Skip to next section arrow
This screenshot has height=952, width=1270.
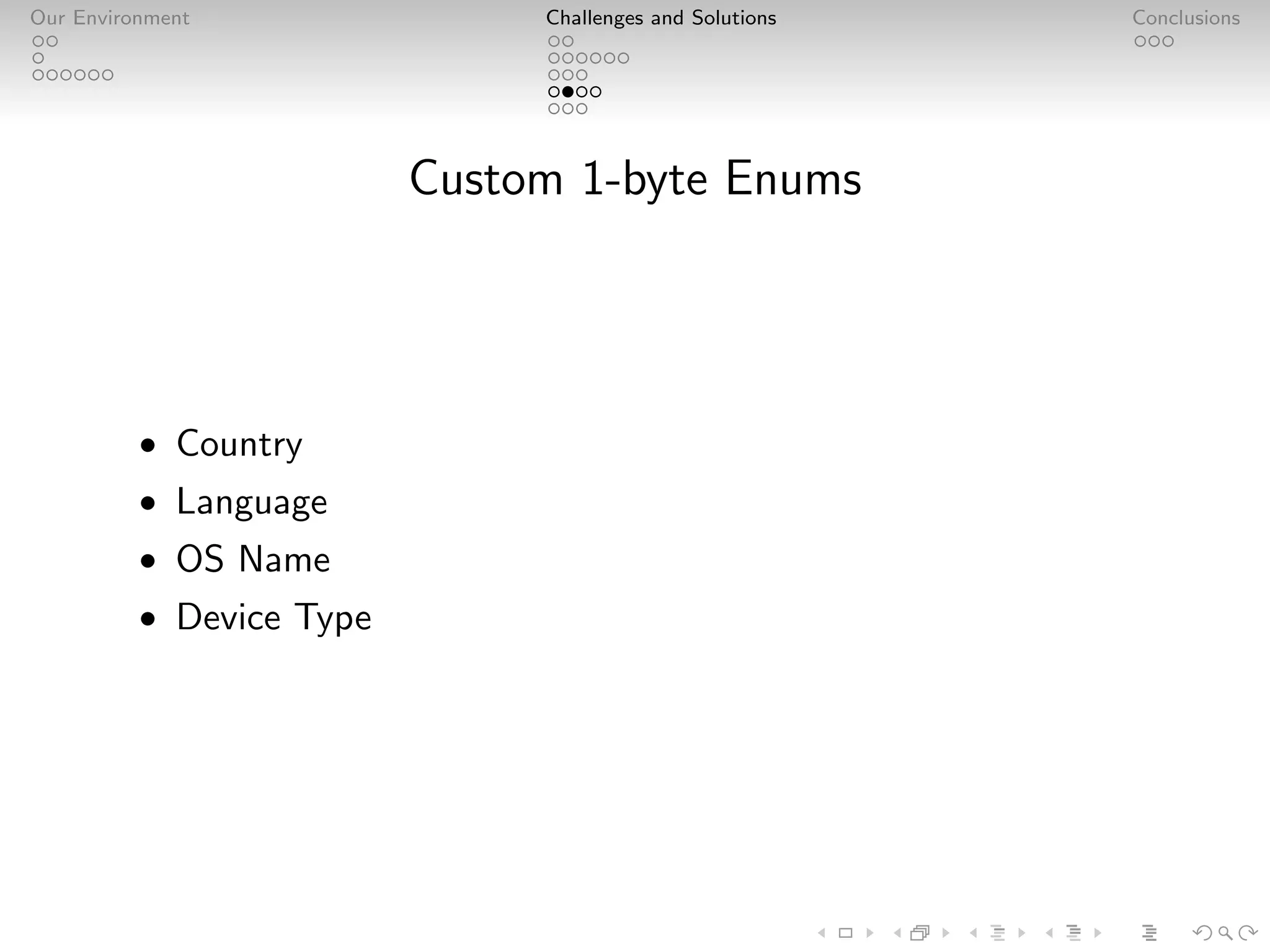(1098, 933)
